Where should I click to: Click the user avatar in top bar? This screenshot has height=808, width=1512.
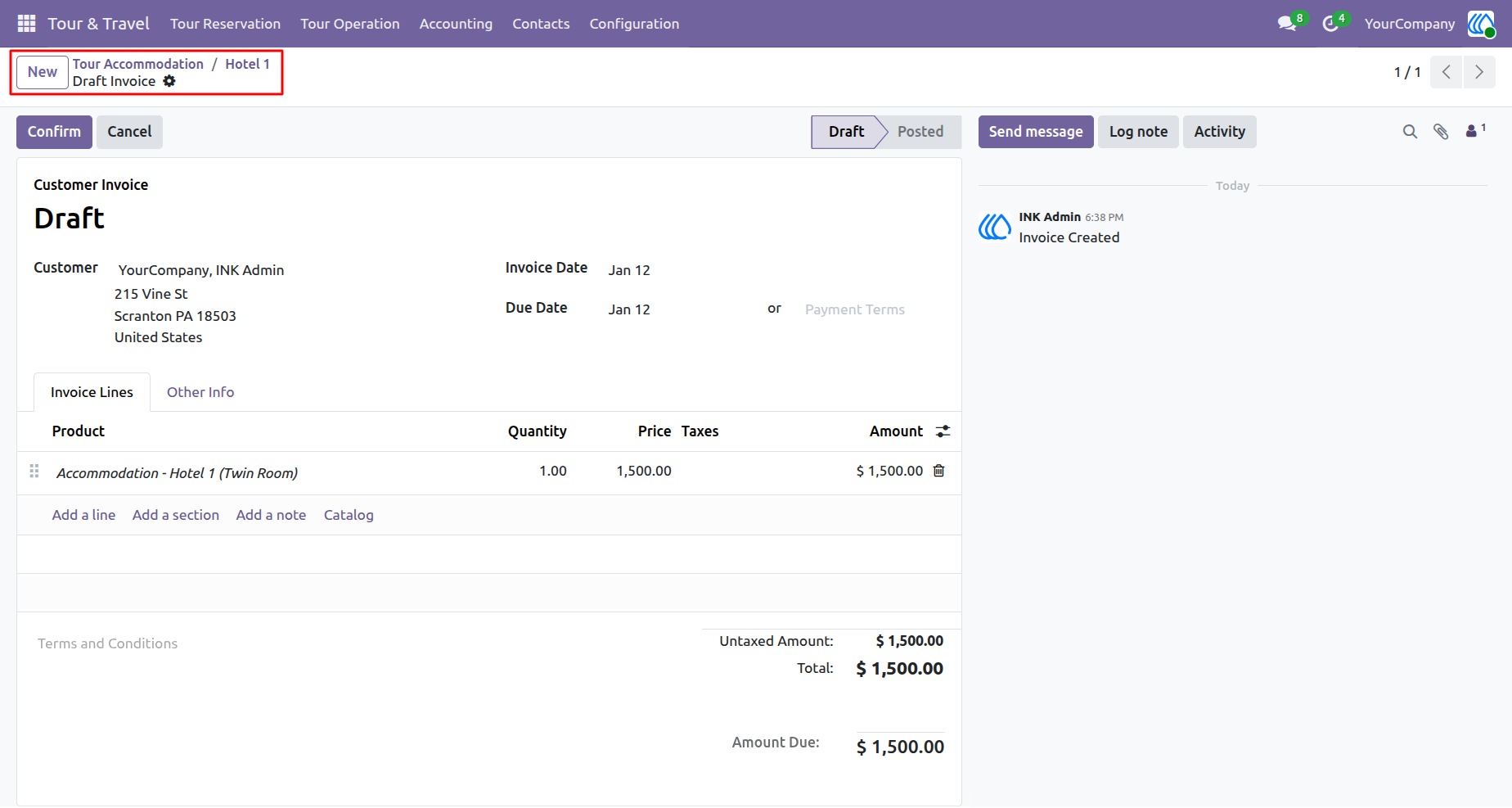click(x=1481, y=24)
